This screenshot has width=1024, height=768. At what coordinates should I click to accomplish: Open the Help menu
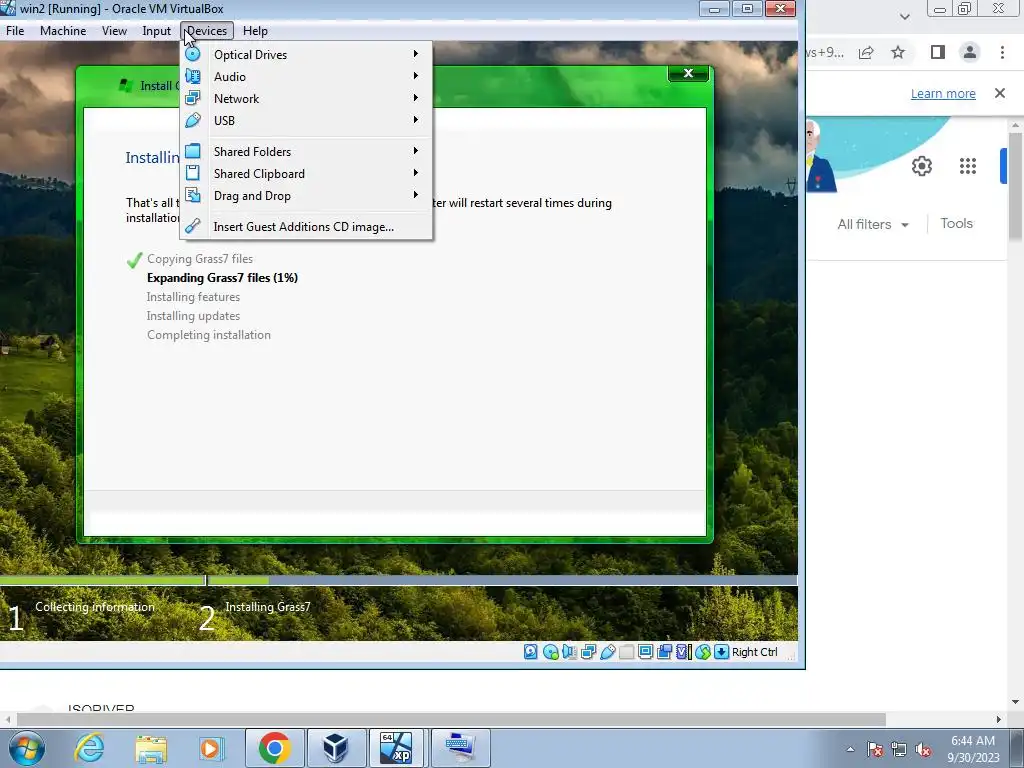(x=255, y=31)
